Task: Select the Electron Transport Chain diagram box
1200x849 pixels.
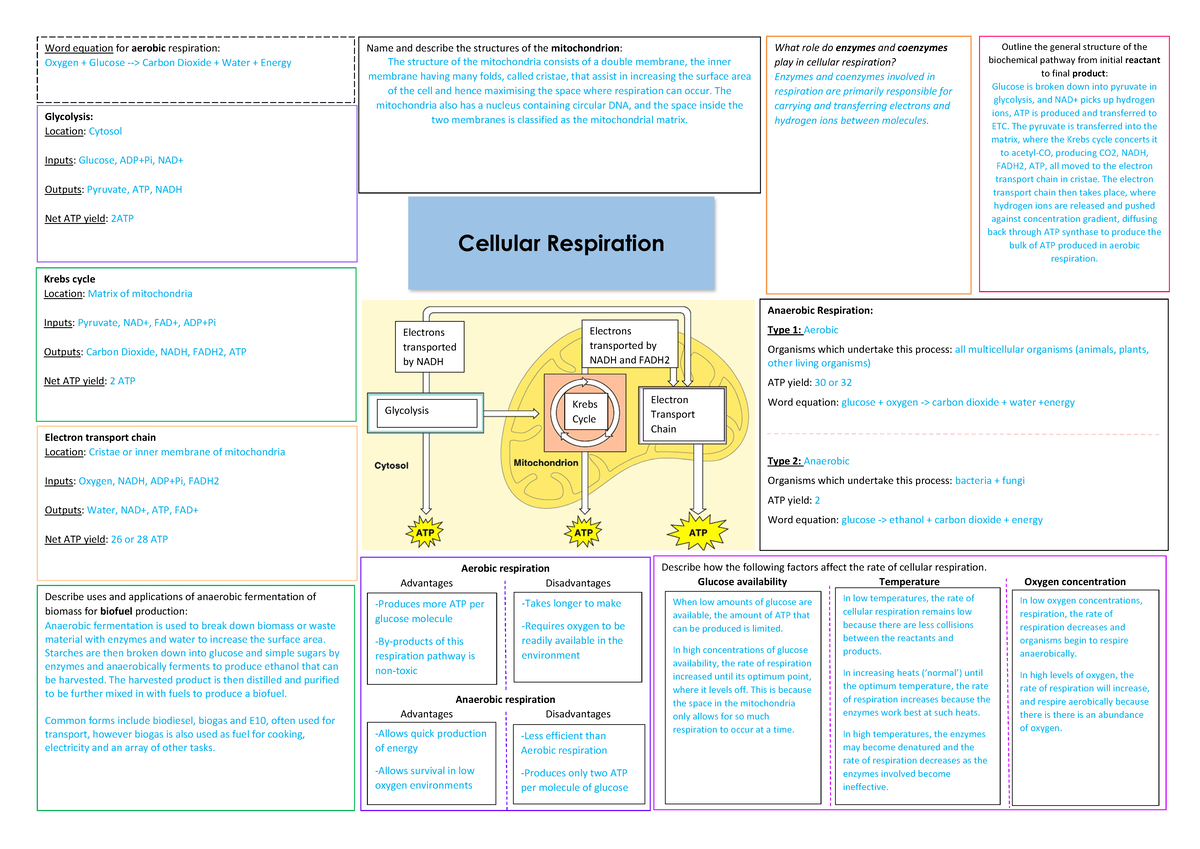Action: point(684,413)
